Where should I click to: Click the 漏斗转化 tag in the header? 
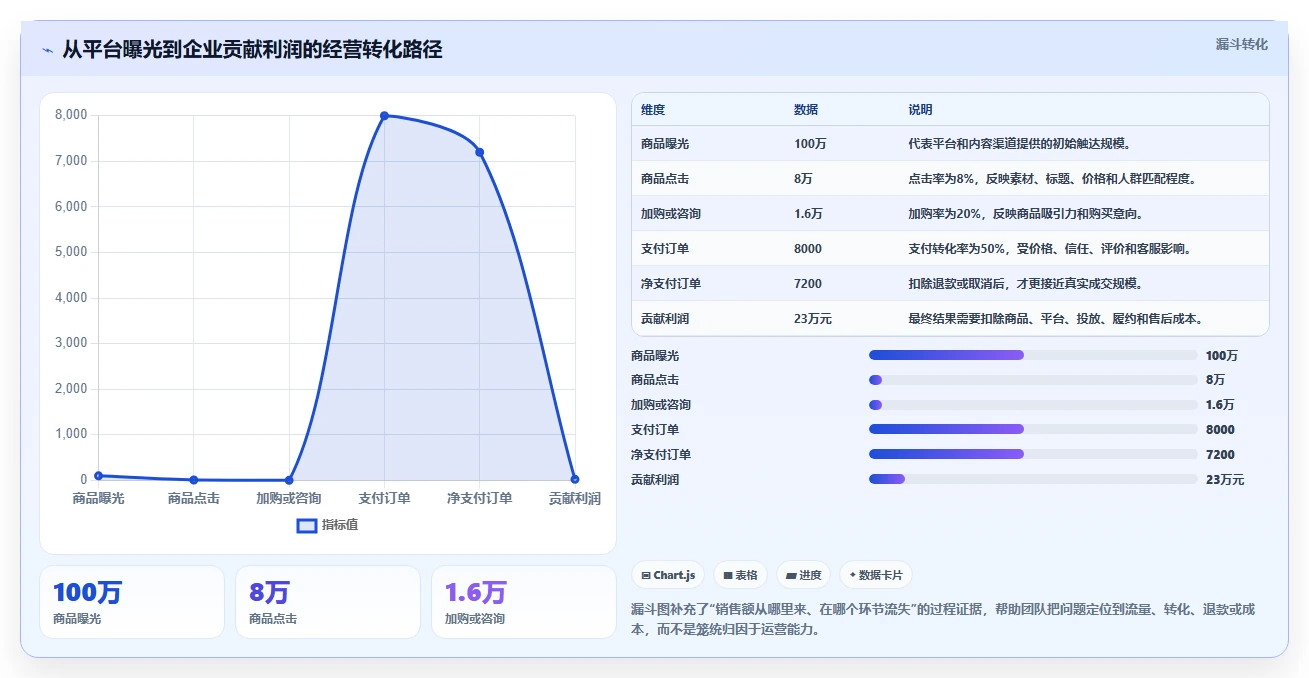point(1241,44)
